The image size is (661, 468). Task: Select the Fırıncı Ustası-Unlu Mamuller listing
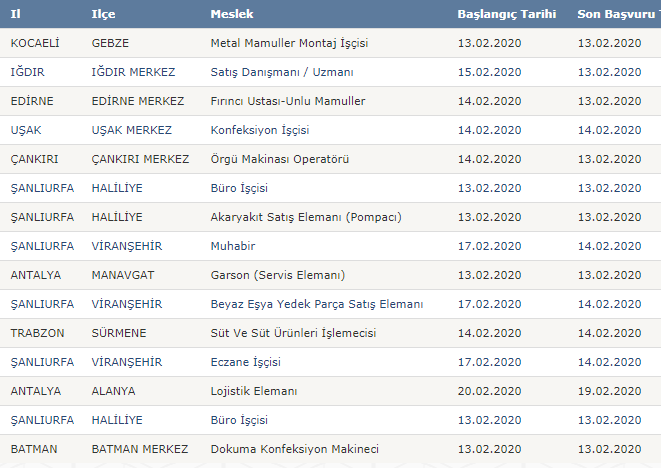(288, 101)
